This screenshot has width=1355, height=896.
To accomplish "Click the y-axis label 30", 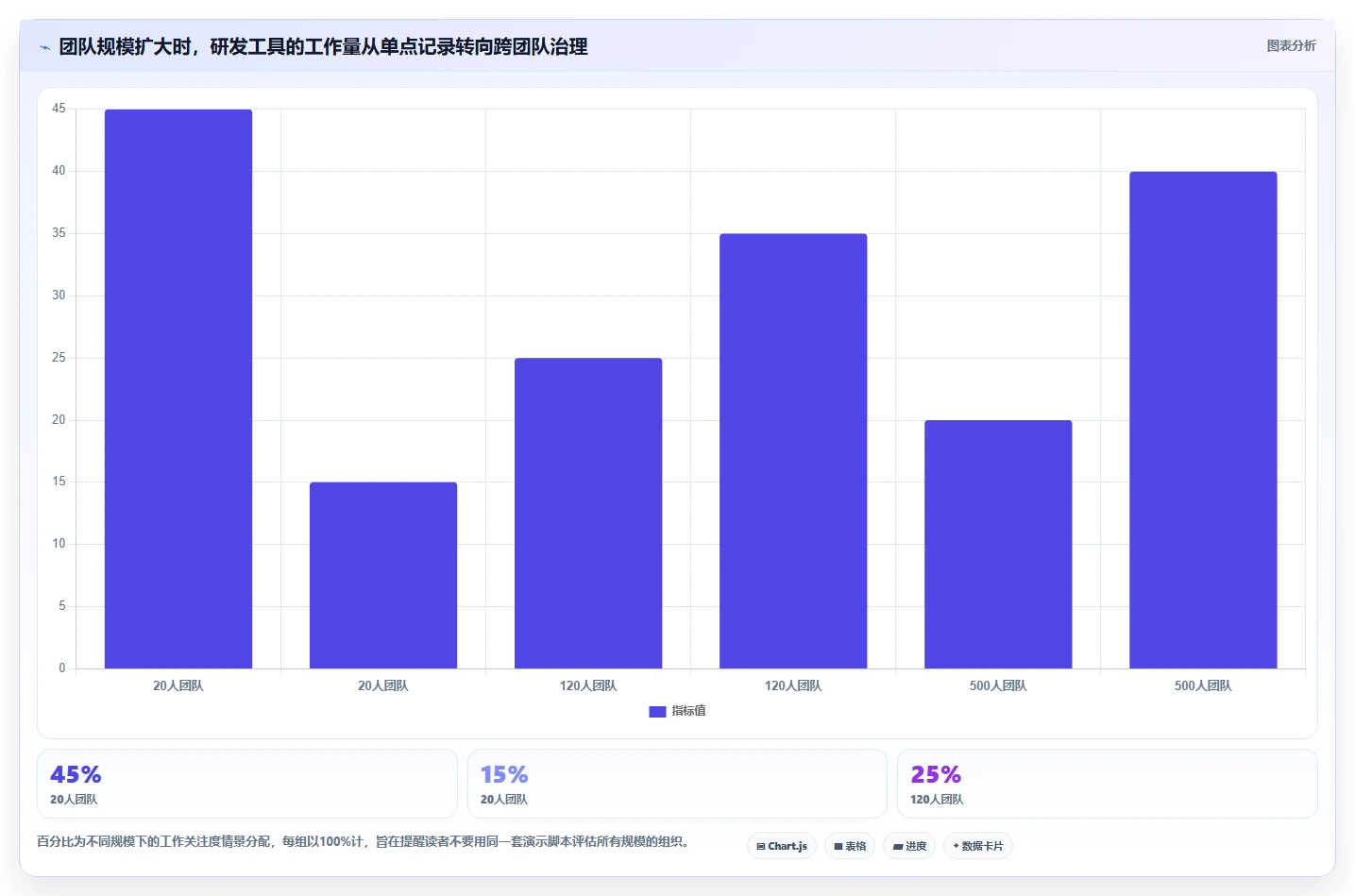I will (59, 296).
